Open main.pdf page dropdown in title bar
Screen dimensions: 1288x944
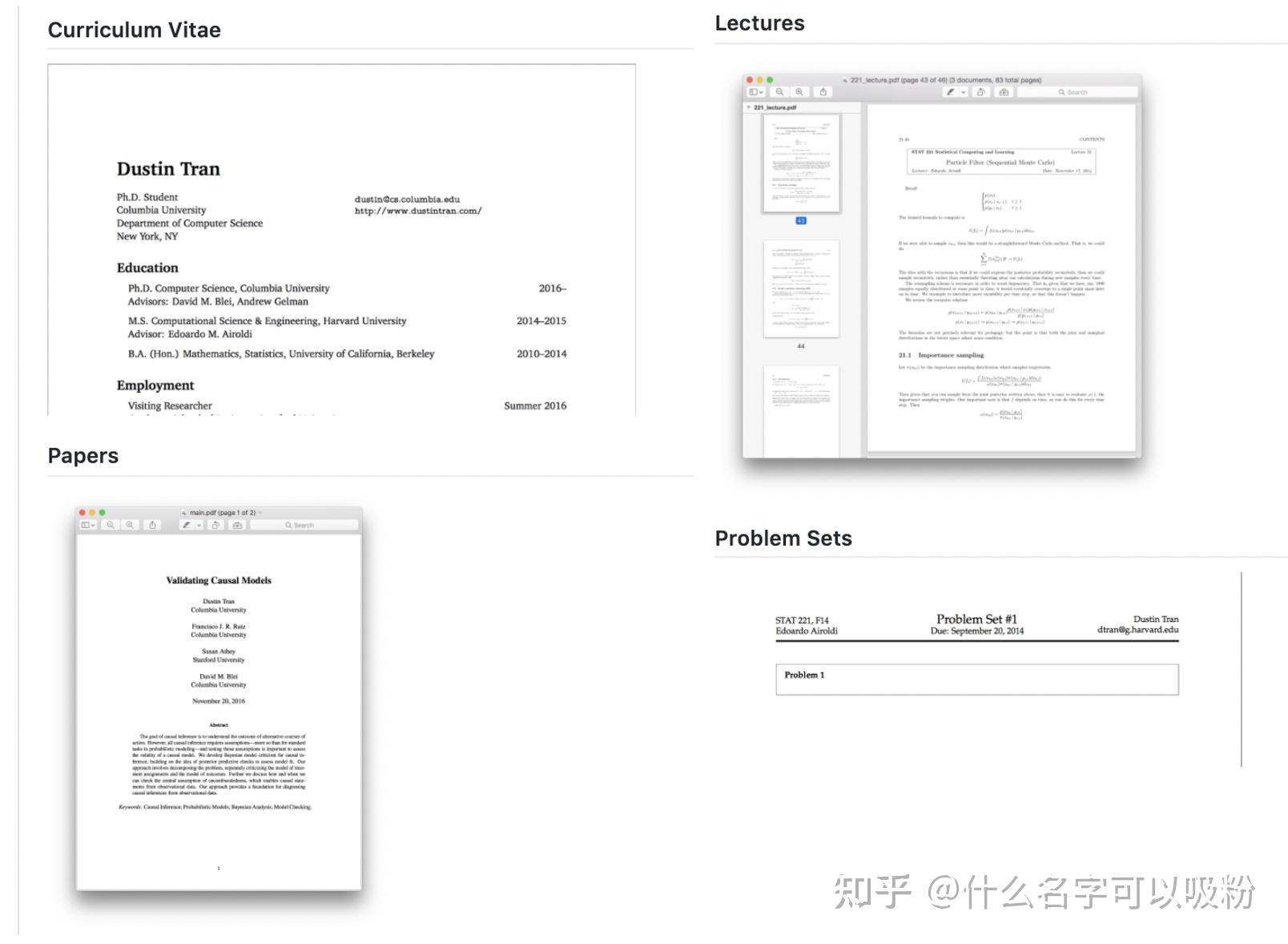pyautogui.click(x=260, y=512)
